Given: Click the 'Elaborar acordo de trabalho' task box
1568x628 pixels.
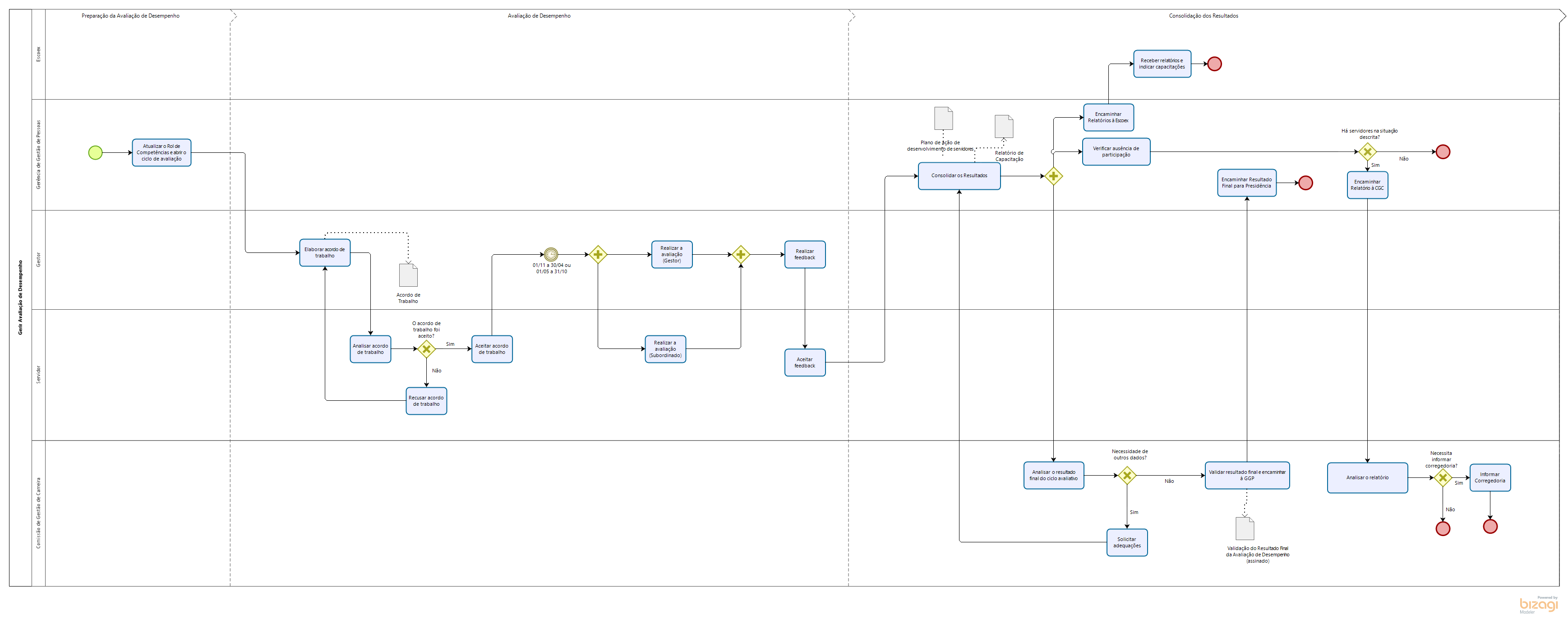Looking at the screenshot, I should coord(324,252).
